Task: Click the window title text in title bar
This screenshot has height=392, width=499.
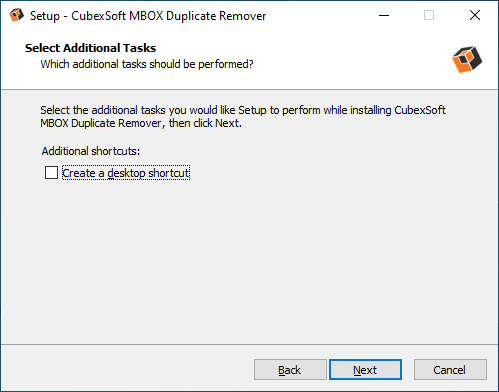Action: point(148,16)
